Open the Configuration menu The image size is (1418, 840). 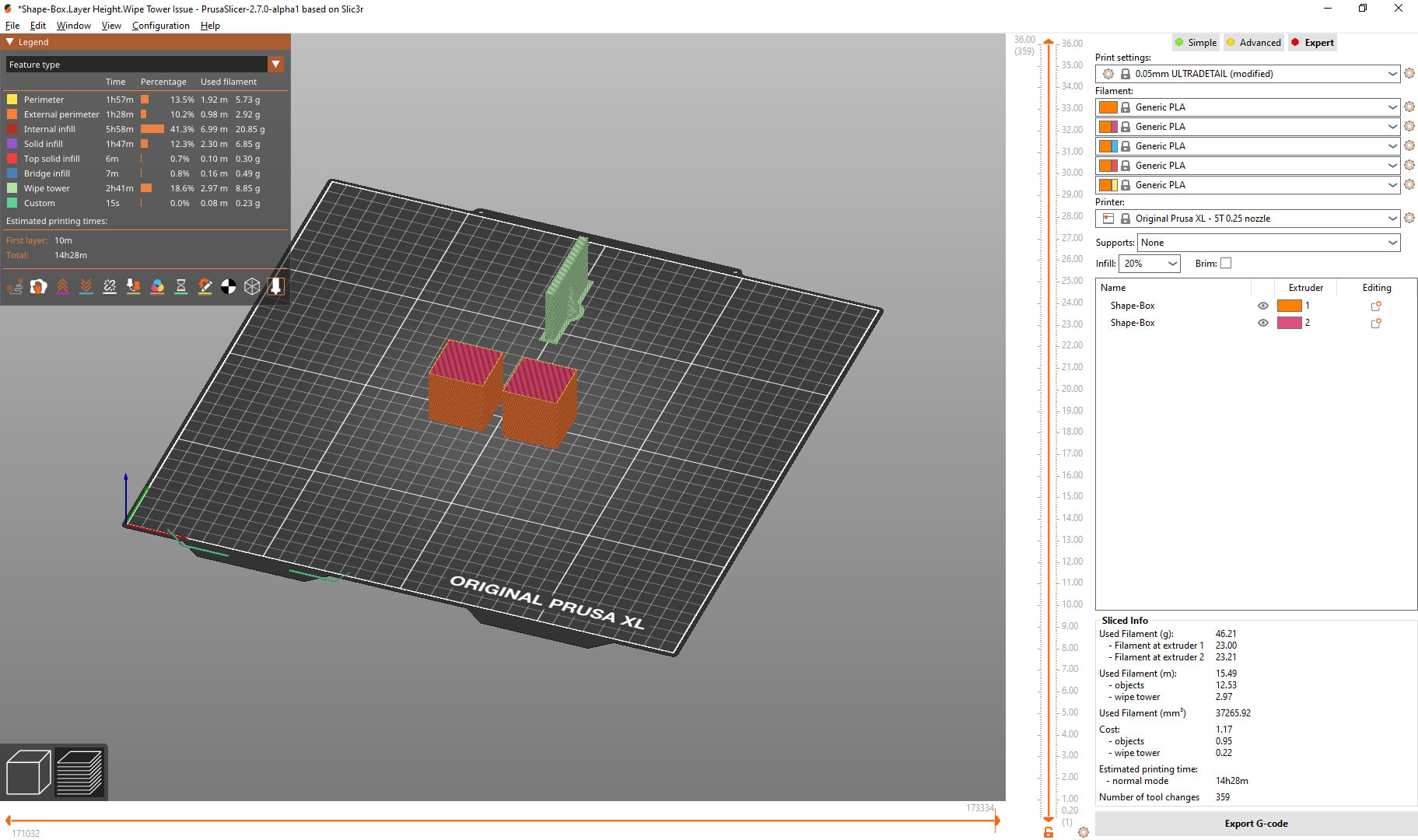coord(160,26)
